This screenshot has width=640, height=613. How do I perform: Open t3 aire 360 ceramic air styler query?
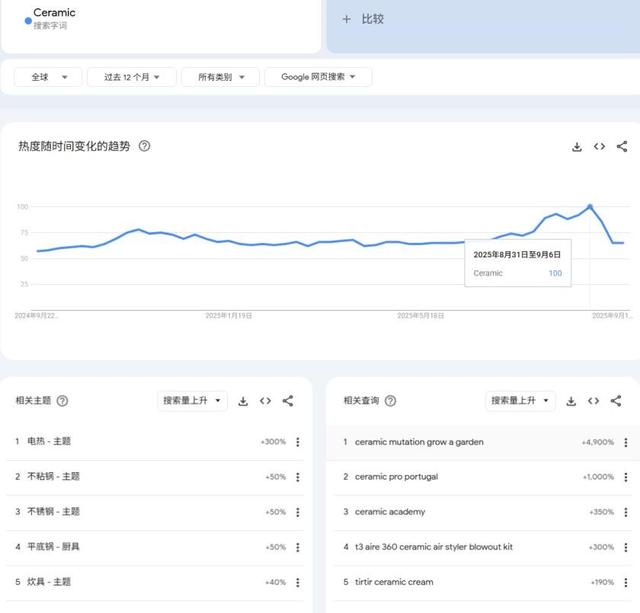pyautogui.click(x=434, y=547)
